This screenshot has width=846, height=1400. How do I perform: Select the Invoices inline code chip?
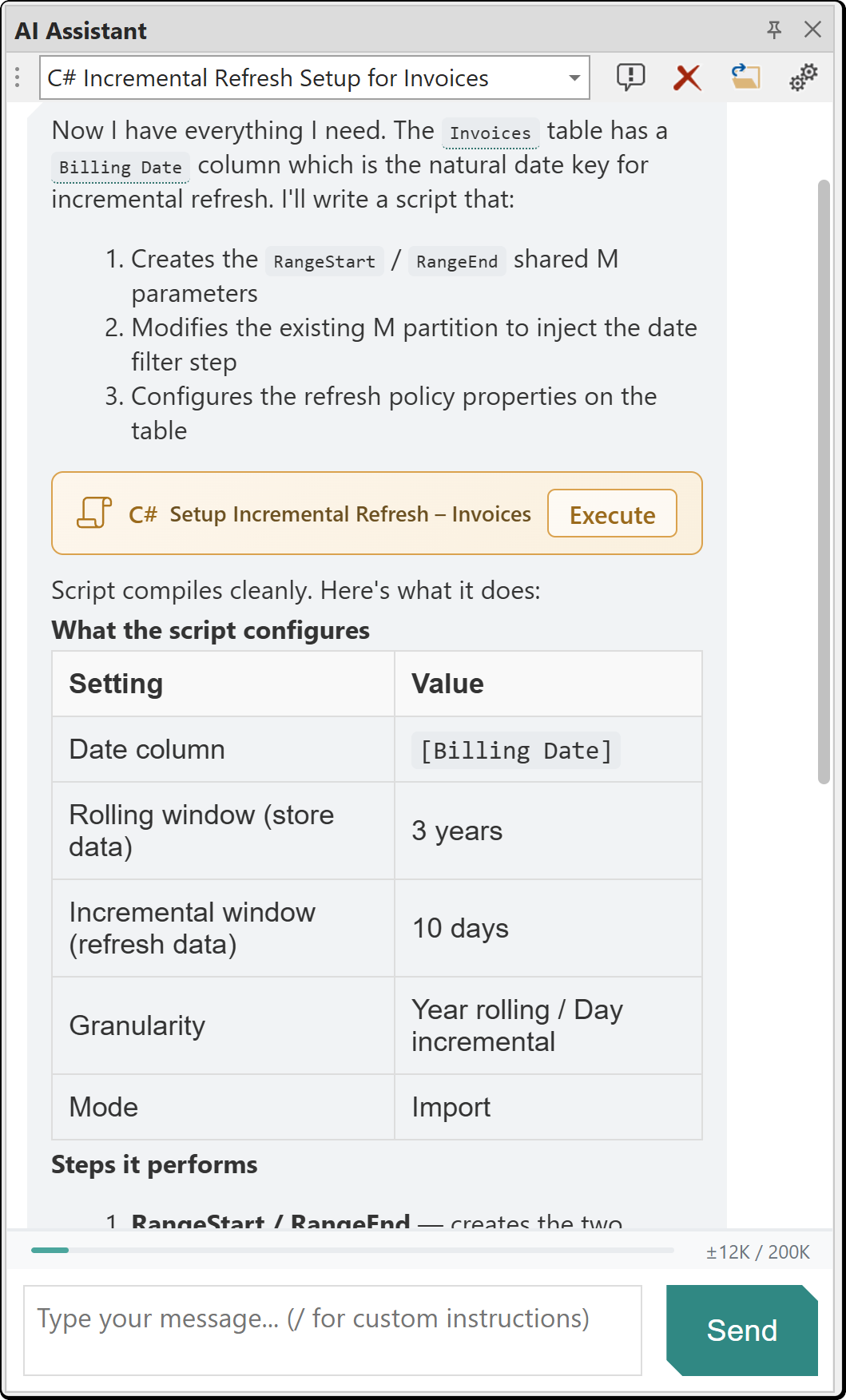click(490, 132)
